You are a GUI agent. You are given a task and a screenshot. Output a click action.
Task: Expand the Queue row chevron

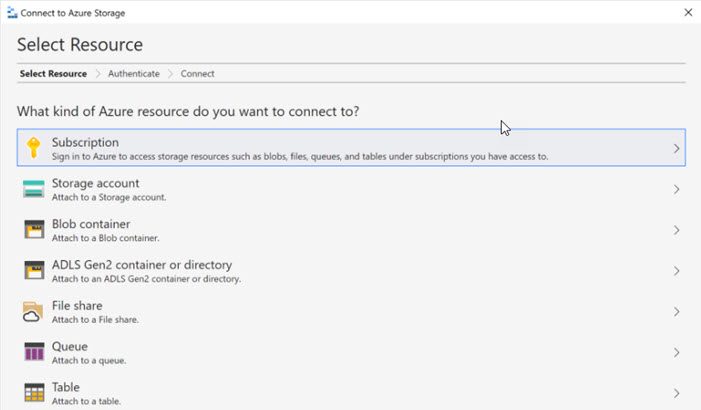click(x=677, y=353)
